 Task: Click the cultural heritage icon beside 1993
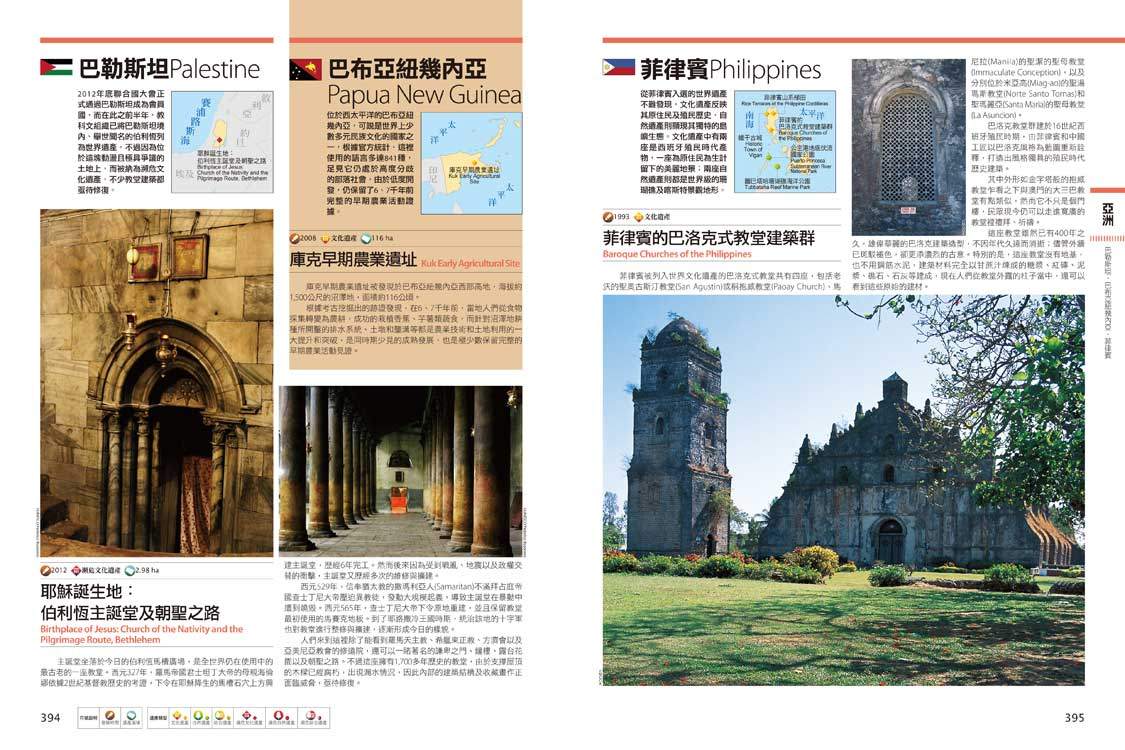pos(638,216)
